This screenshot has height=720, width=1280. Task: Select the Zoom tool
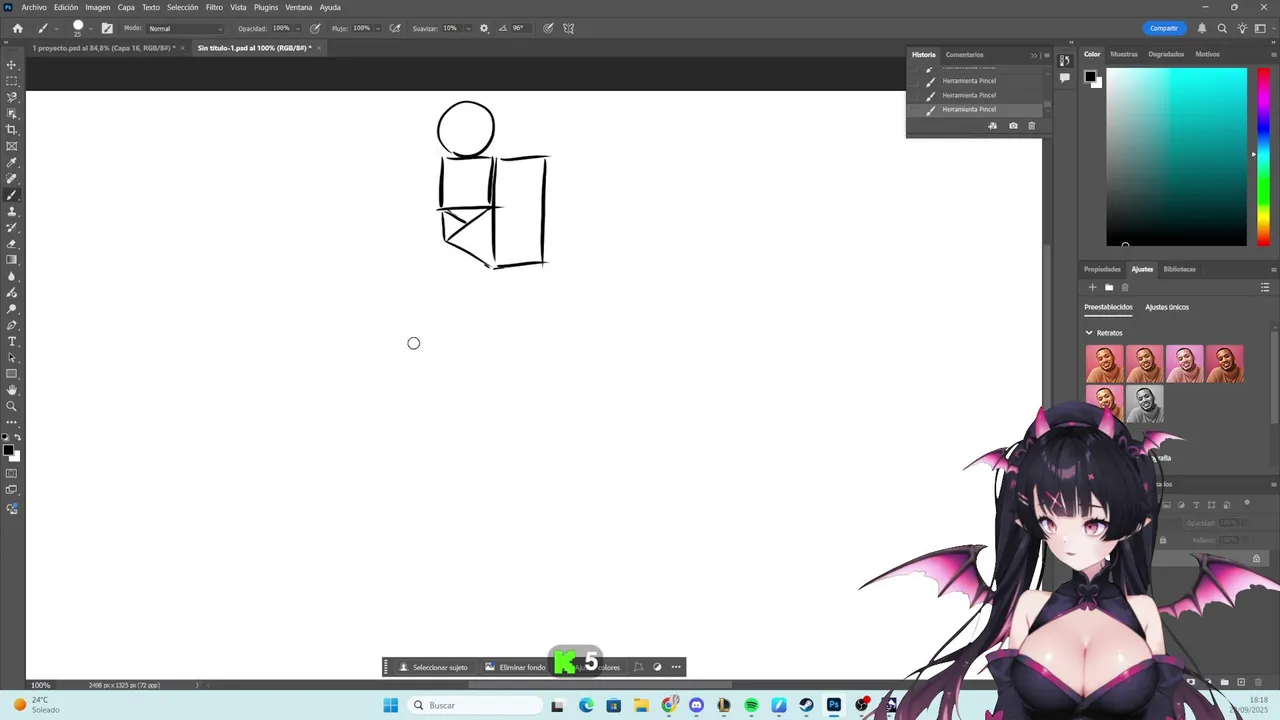(x=12, y=406)
